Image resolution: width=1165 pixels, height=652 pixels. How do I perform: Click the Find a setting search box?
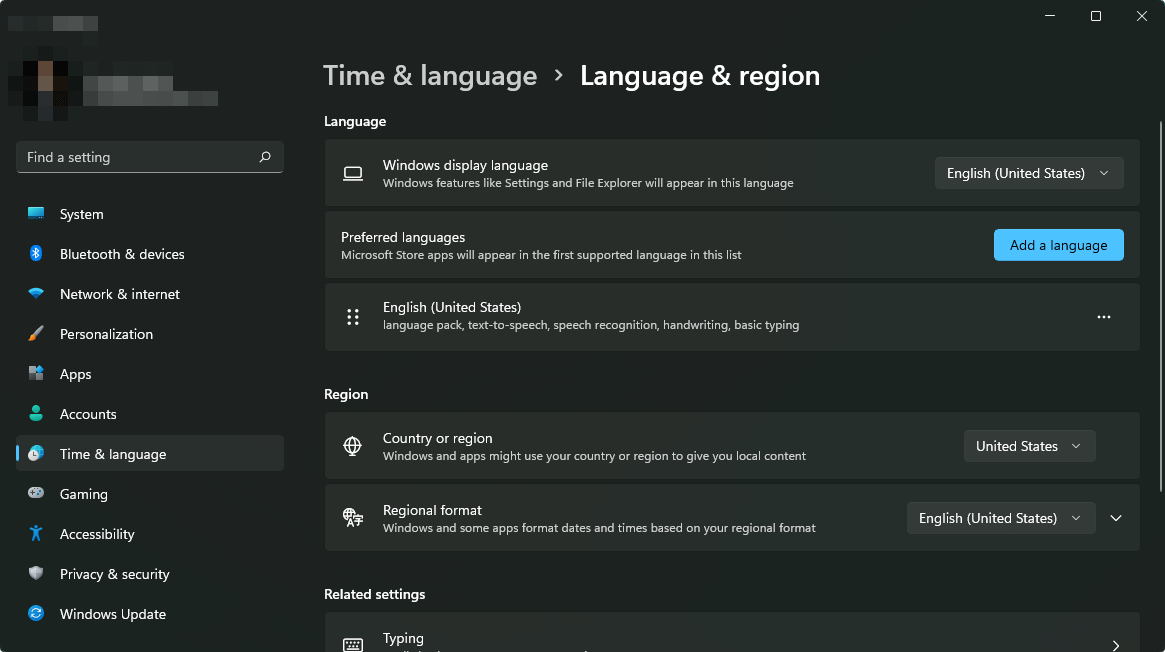(149, 157)
